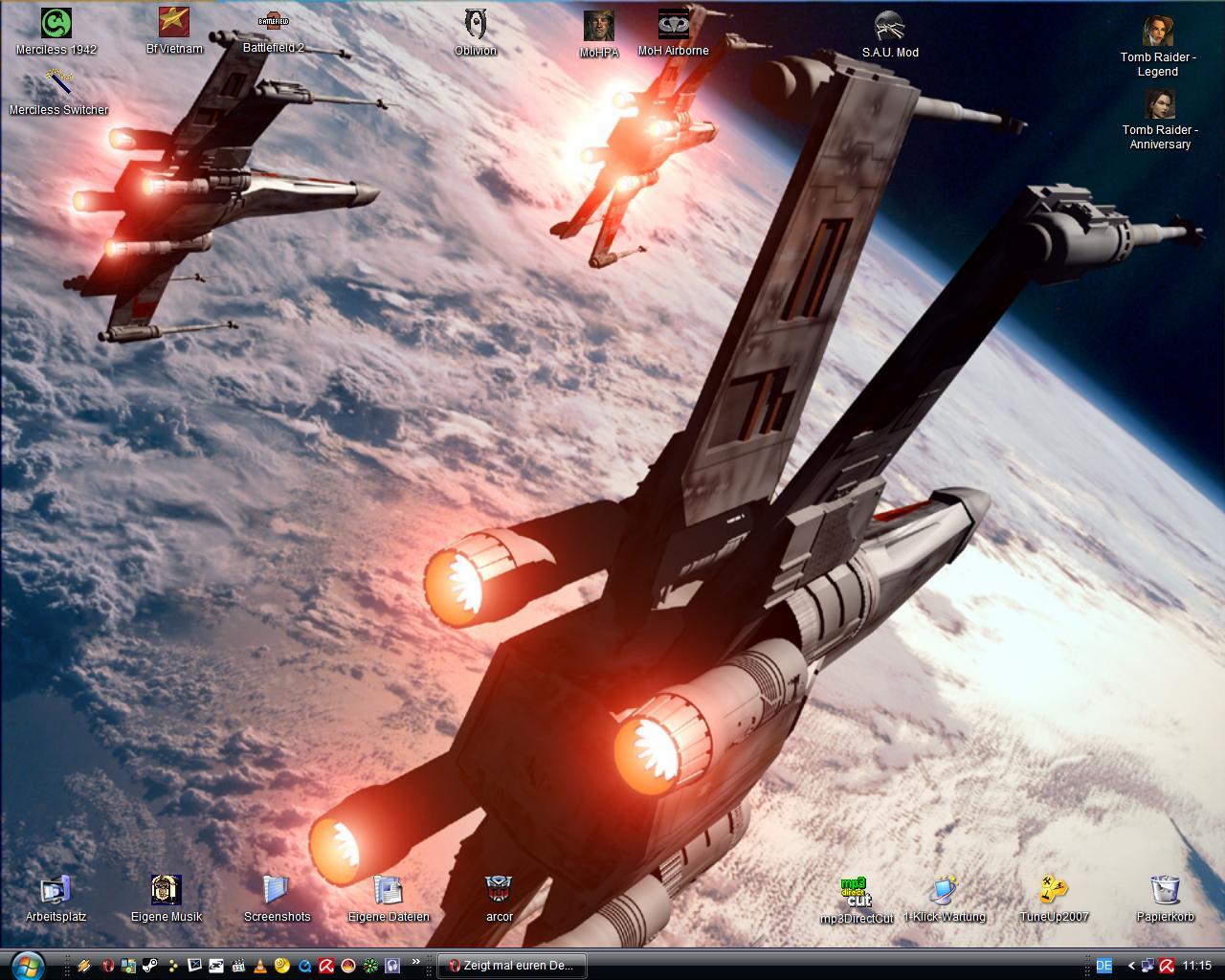Open the TuneUp2007 desktop icon
Viewport: 1225px width, 980px height.
[1054, 899]
